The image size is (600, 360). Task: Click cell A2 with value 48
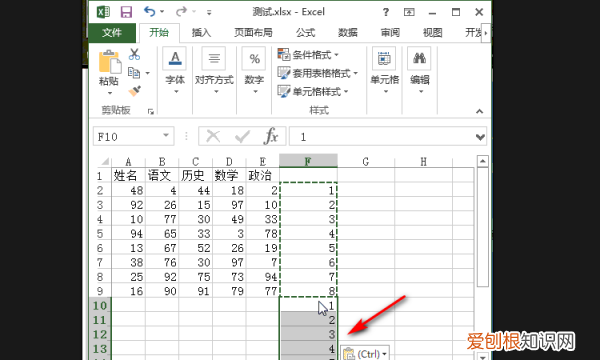point(128,190)
